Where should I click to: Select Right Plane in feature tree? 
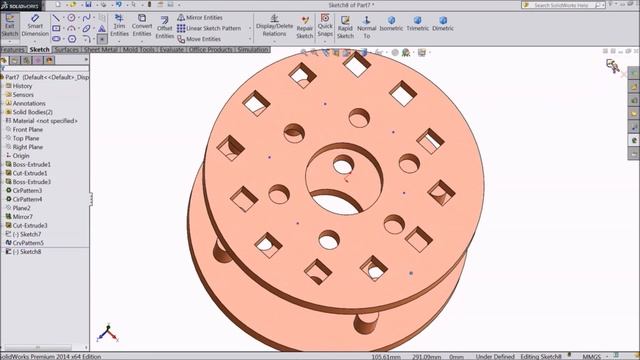(27, 147)
